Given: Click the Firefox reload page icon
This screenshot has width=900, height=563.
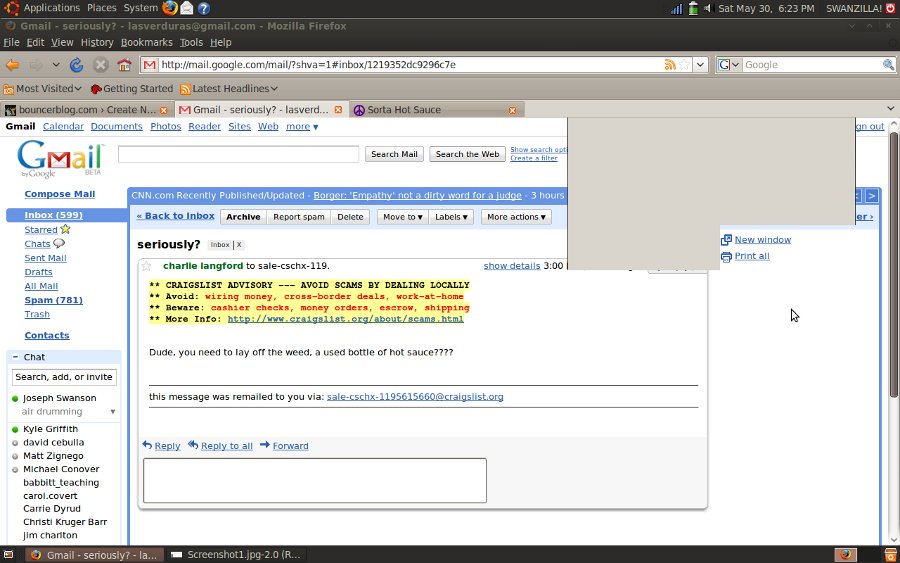Looking at the screenshot, I should coord(77,65).
